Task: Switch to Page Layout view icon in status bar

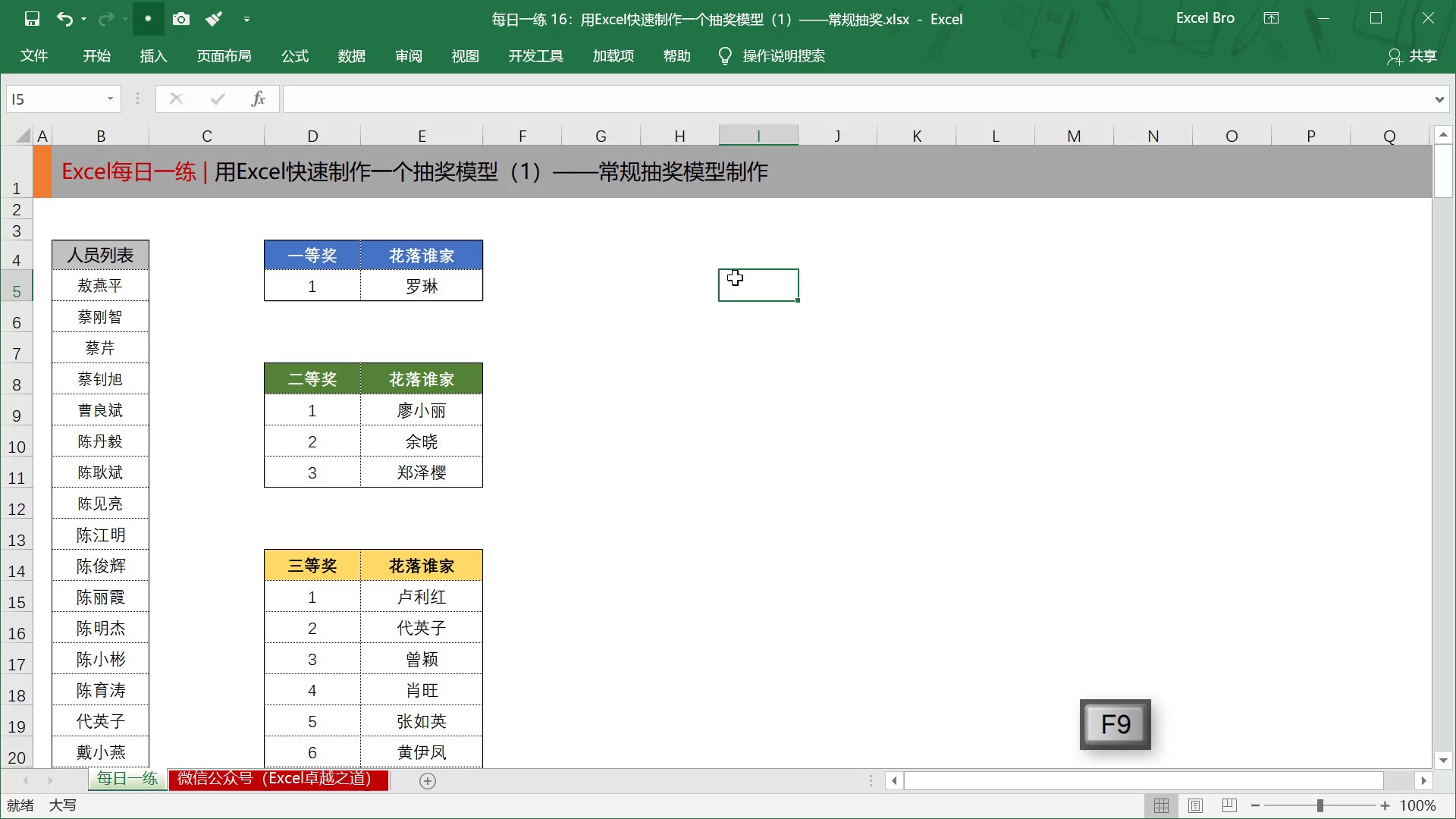Action: coord(1197,805)
